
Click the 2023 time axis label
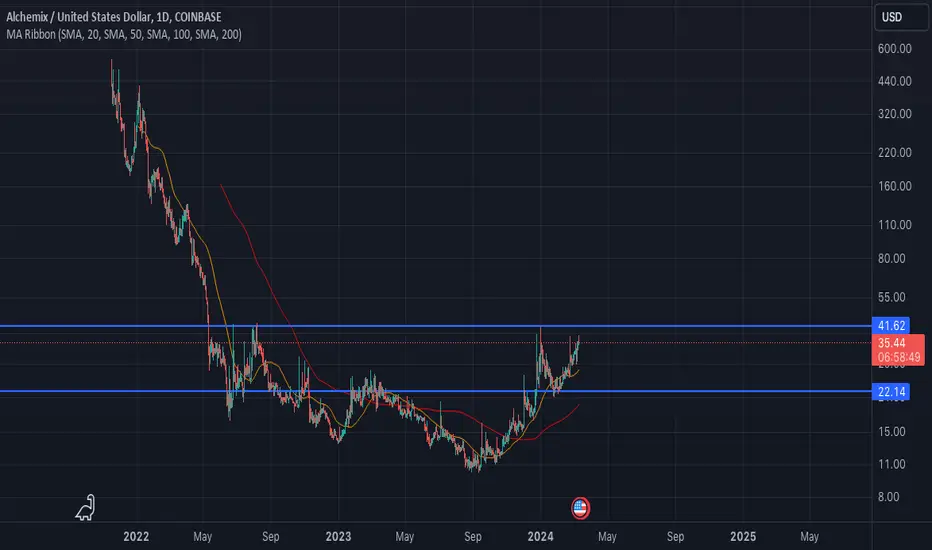[x=338, y=536]
